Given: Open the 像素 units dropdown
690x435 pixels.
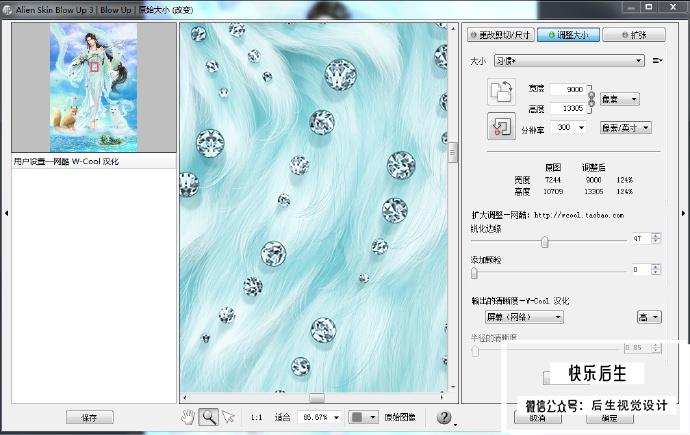Looking at the screenshot, I should pyautogui.click(x=619, y=99).
